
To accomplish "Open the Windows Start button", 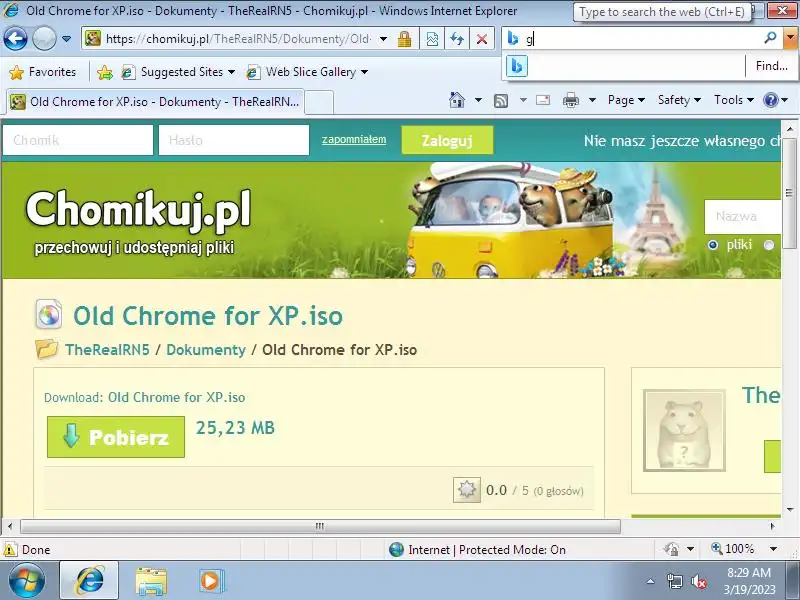I will (x=26, y=581).
